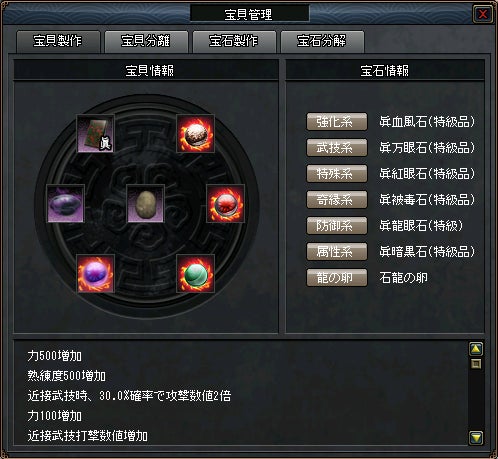Click the white-brown flaming gem icon
The width and height of the screenshot is (498, 459).
click(195, 134)
